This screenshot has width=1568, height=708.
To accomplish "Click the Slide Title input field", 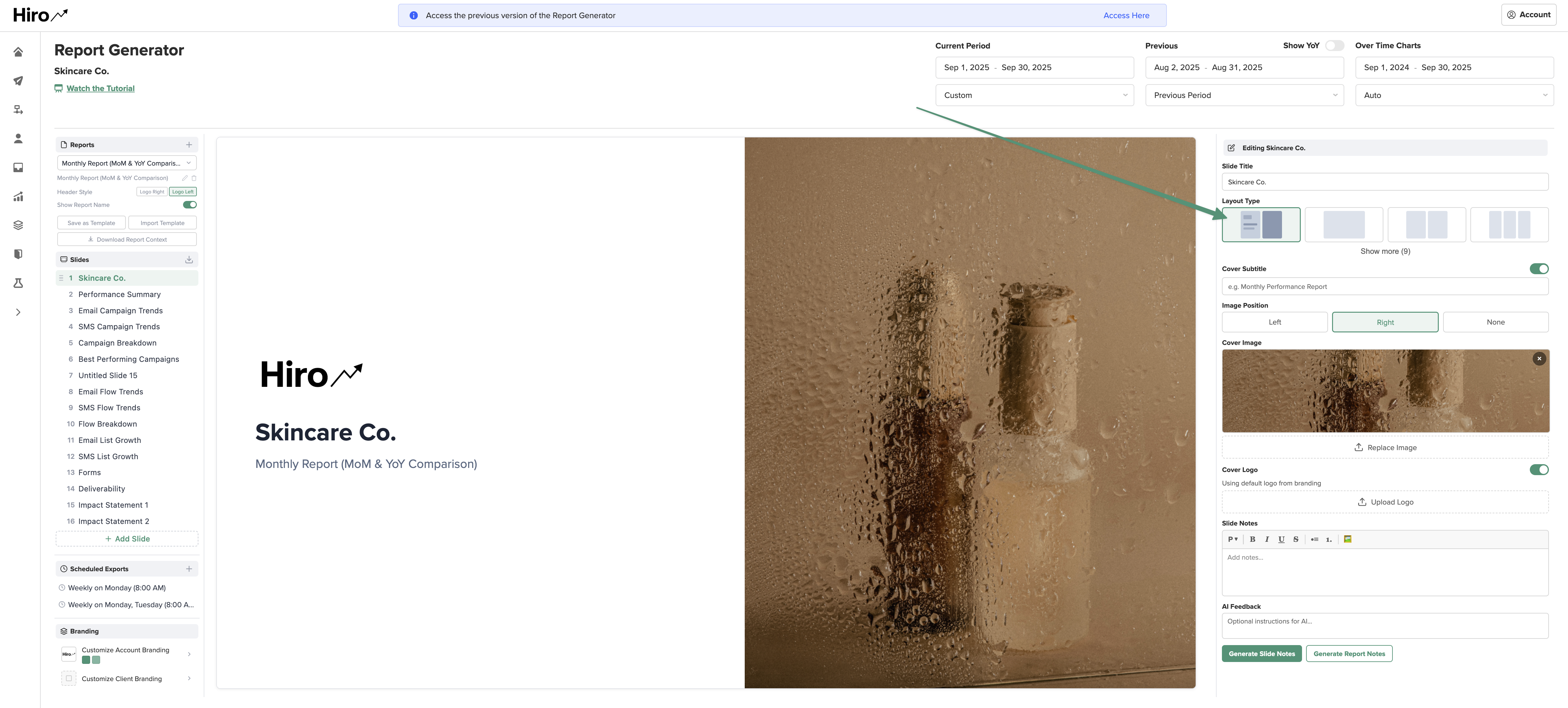I will pyautogui.click(x=1385, y=182).
